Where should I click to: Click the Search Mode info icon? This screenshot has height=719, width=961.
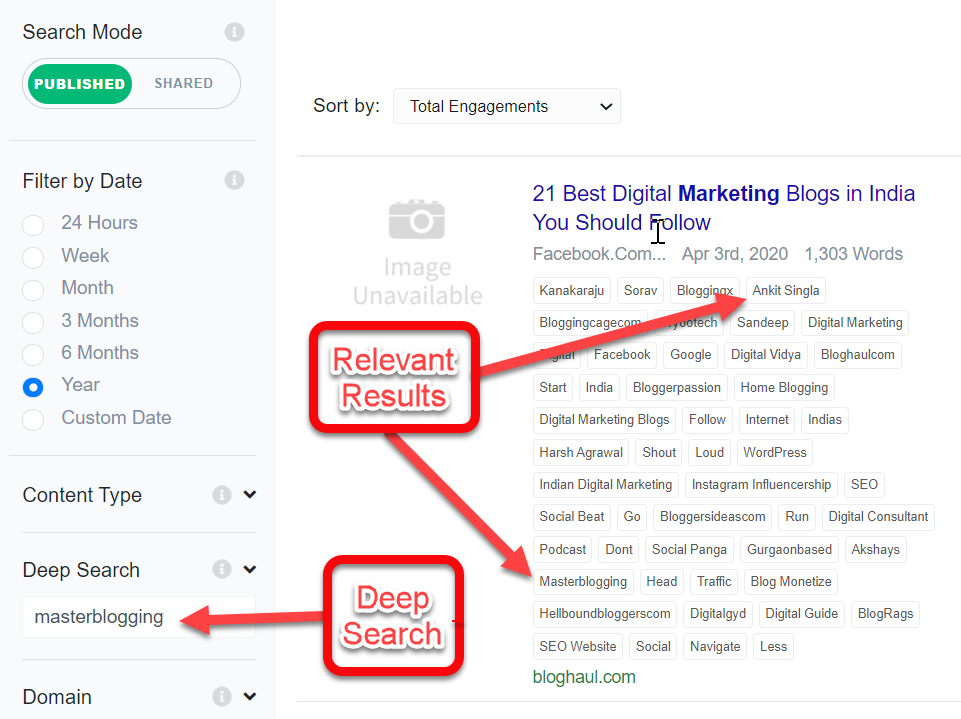[234, 31]
